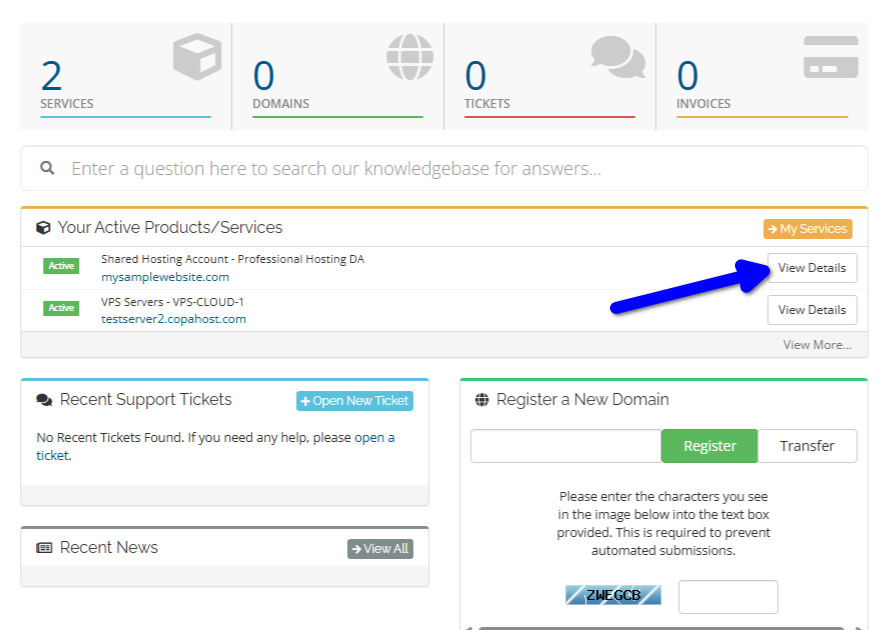Viewport: 892px width, 630px height.
Task: Open the testserver2.copahost.com link
Action: coord(172,320)
